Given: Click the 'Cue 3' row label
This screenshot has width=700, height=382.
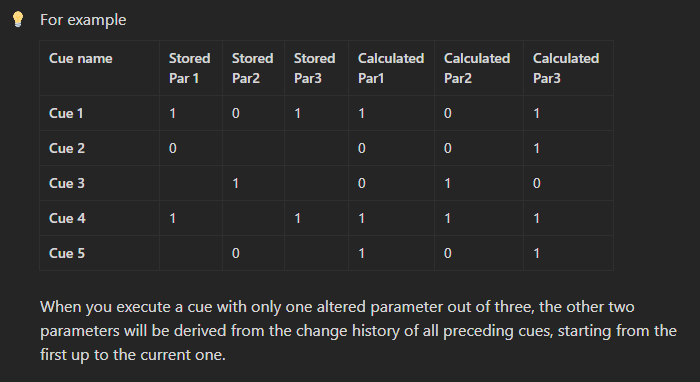Looking at the screenshot, I should [67, 183].
